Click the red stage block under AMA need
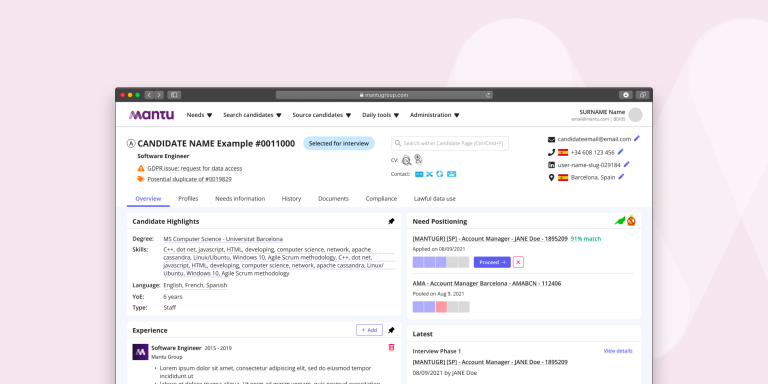 click(441, 307)
